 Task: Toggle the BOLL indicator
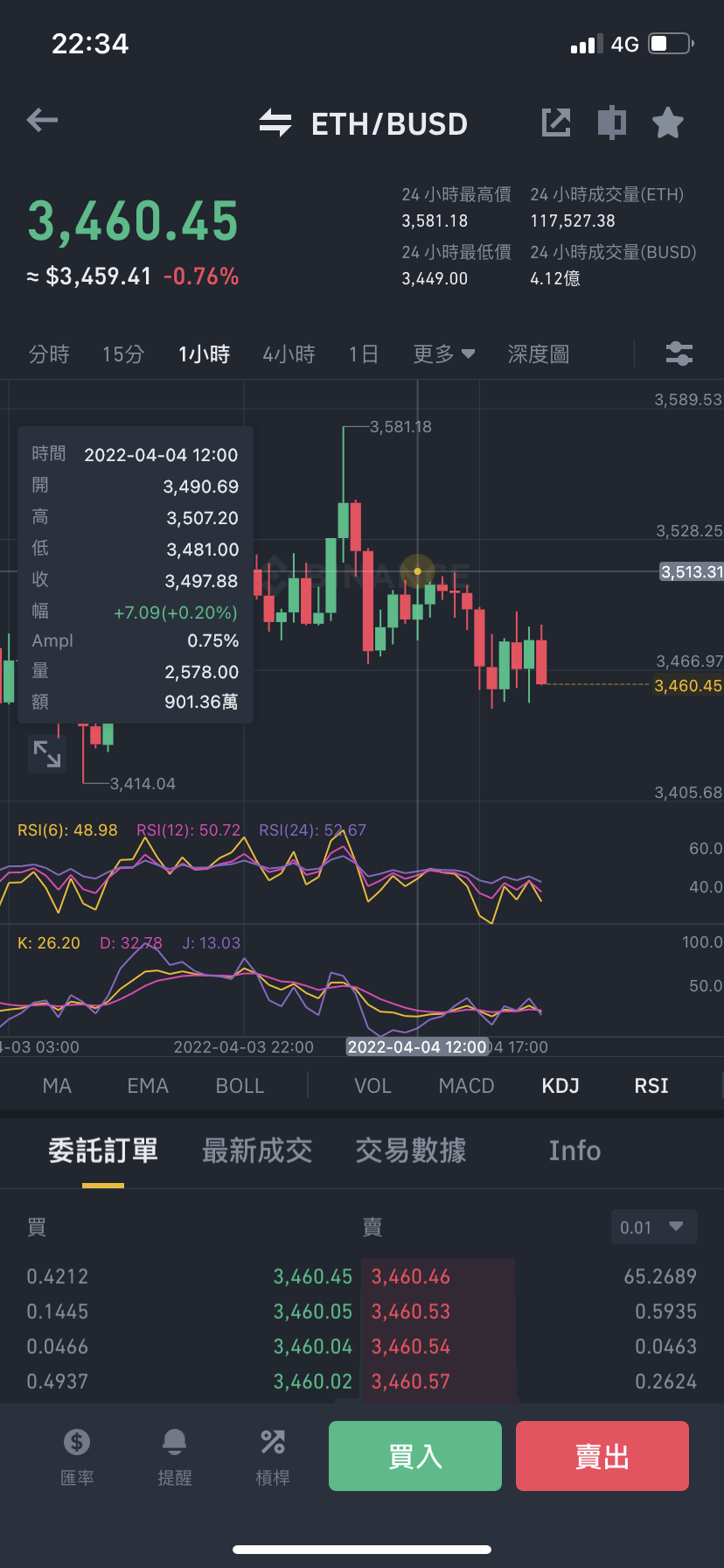click(x=240, y=1086)
